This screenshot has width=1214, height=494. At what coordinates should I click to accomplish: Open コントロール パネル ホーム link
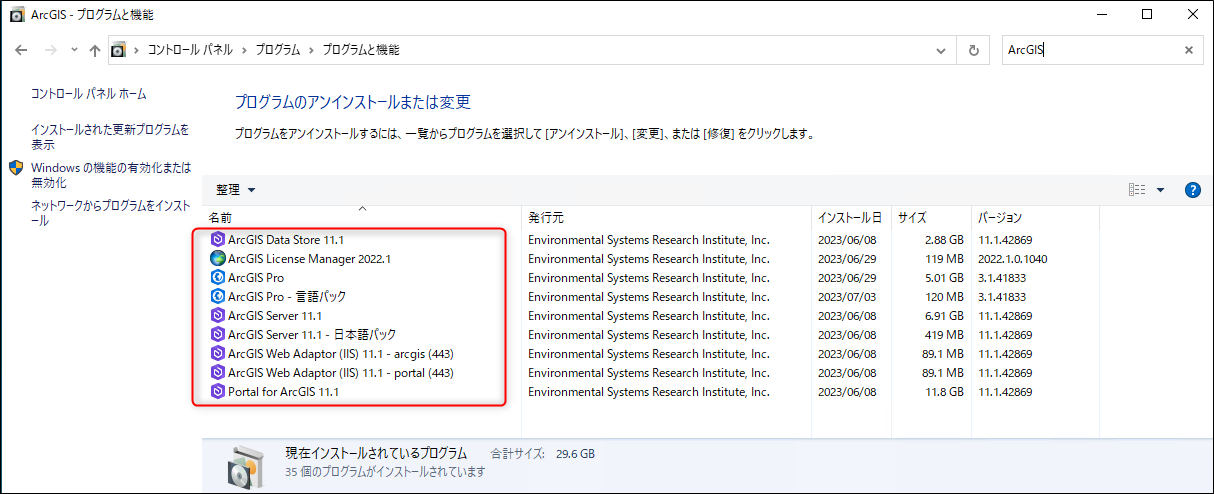89,94
